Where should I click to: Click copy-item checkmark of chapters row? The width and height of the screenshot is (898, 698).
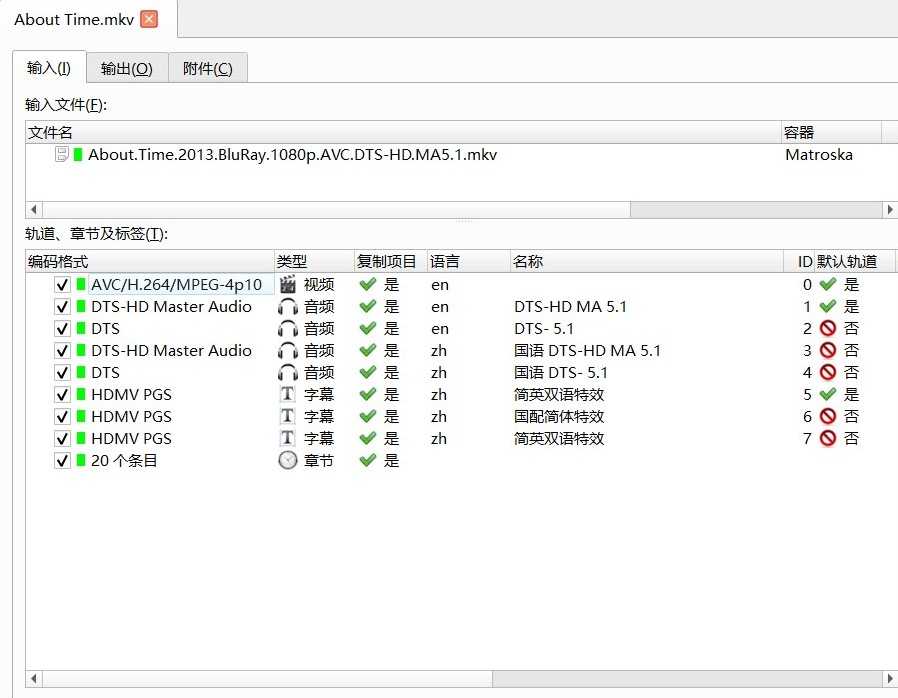point(368,460)
